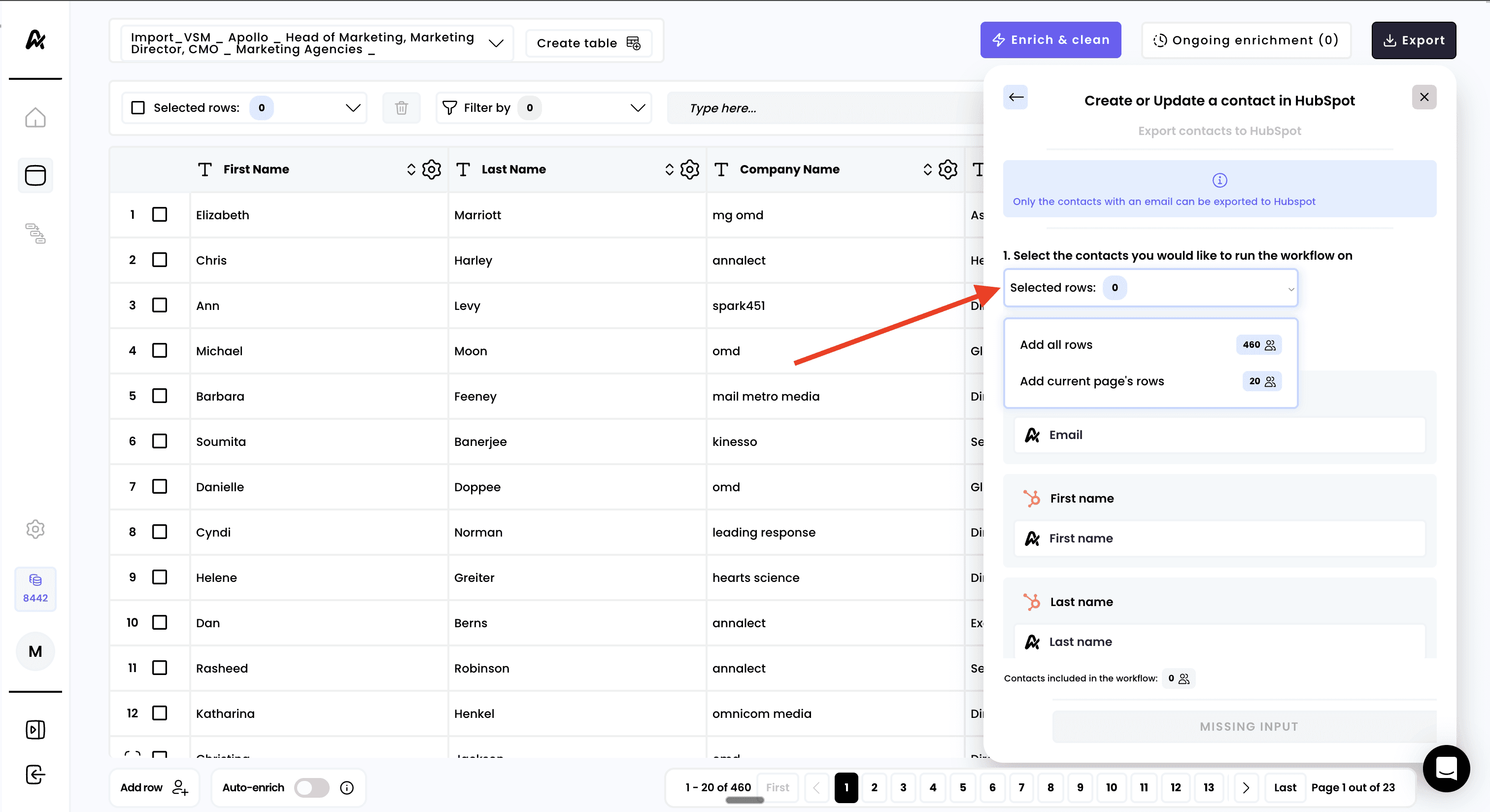Viewport: 1490px width, 812px height.
Task: Expand the Filter by dropdown
Action: pos(638,107)
